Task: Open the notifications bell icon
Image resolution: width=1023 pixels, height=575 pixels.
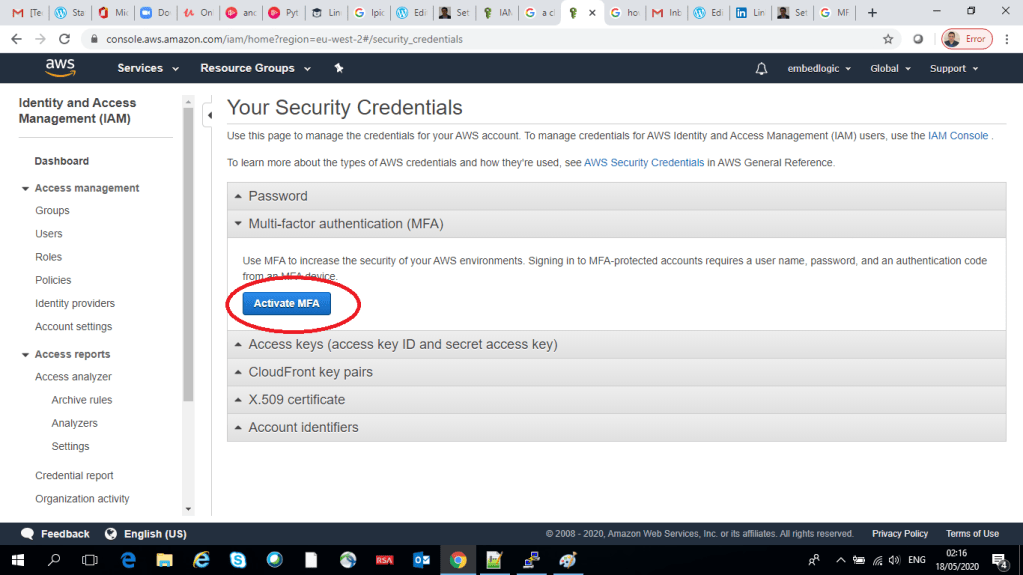Action: 762,69
